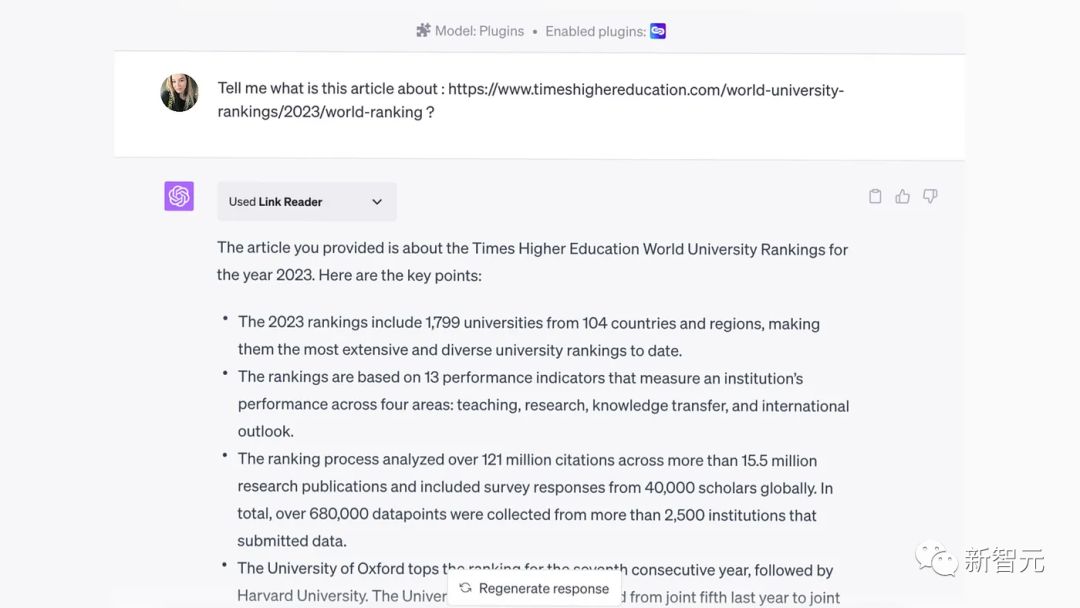Click the Model: Plugins label
1080x608 pixels.
(x=479, y=31)
